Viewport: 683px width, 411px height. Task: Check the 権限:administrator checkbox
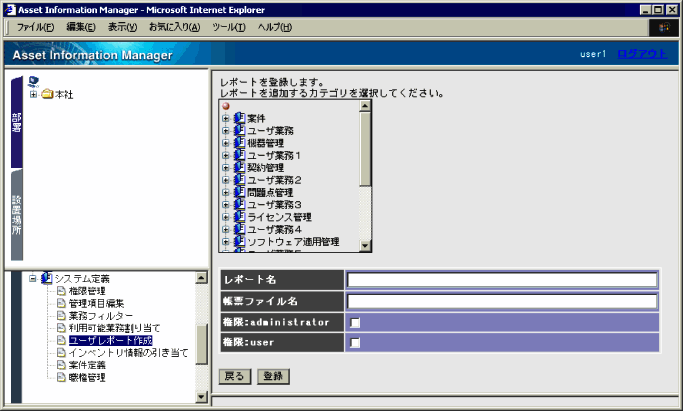(355, 323)
